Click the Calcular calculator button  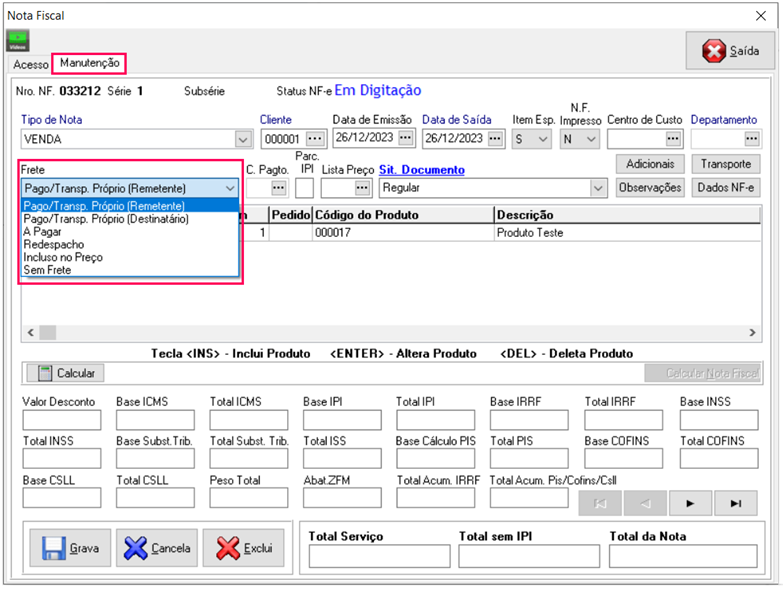point(65,373)
